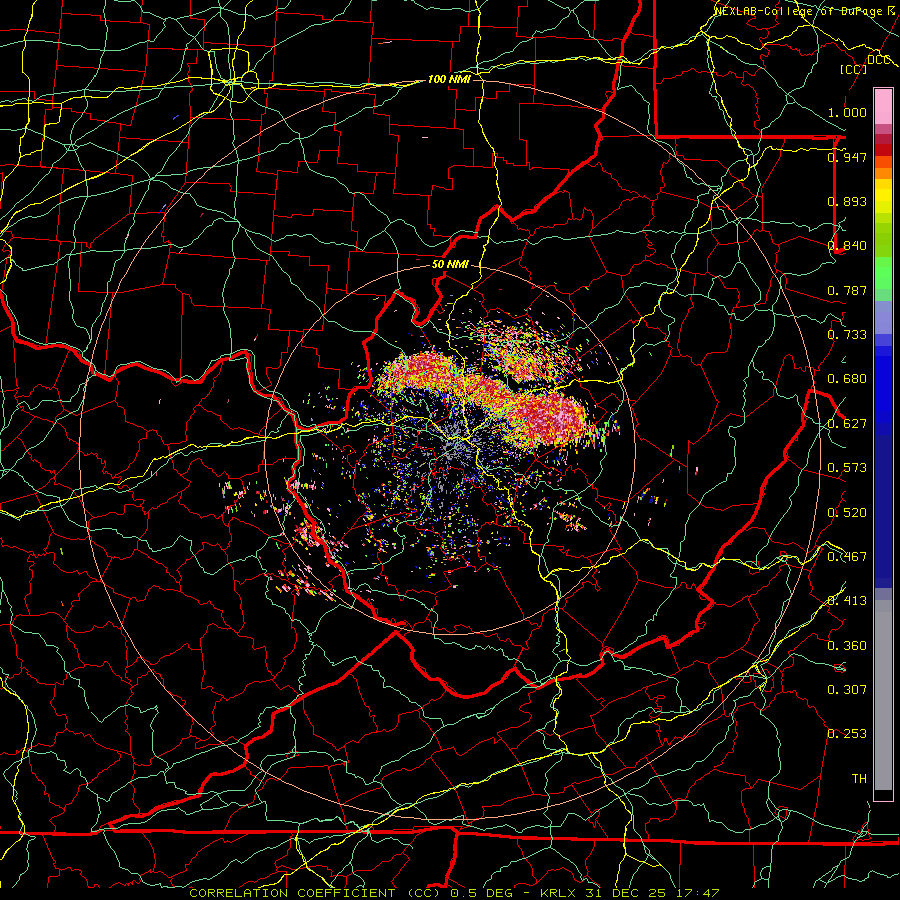Select the 0.467 color scale value

[x=847, y=557]
